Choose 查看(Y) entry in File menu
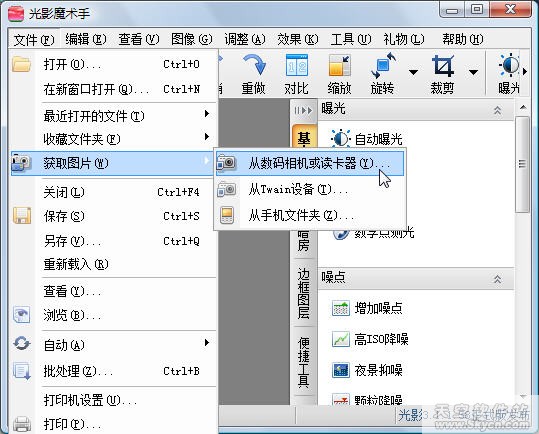539x434 pixels. 113,291
